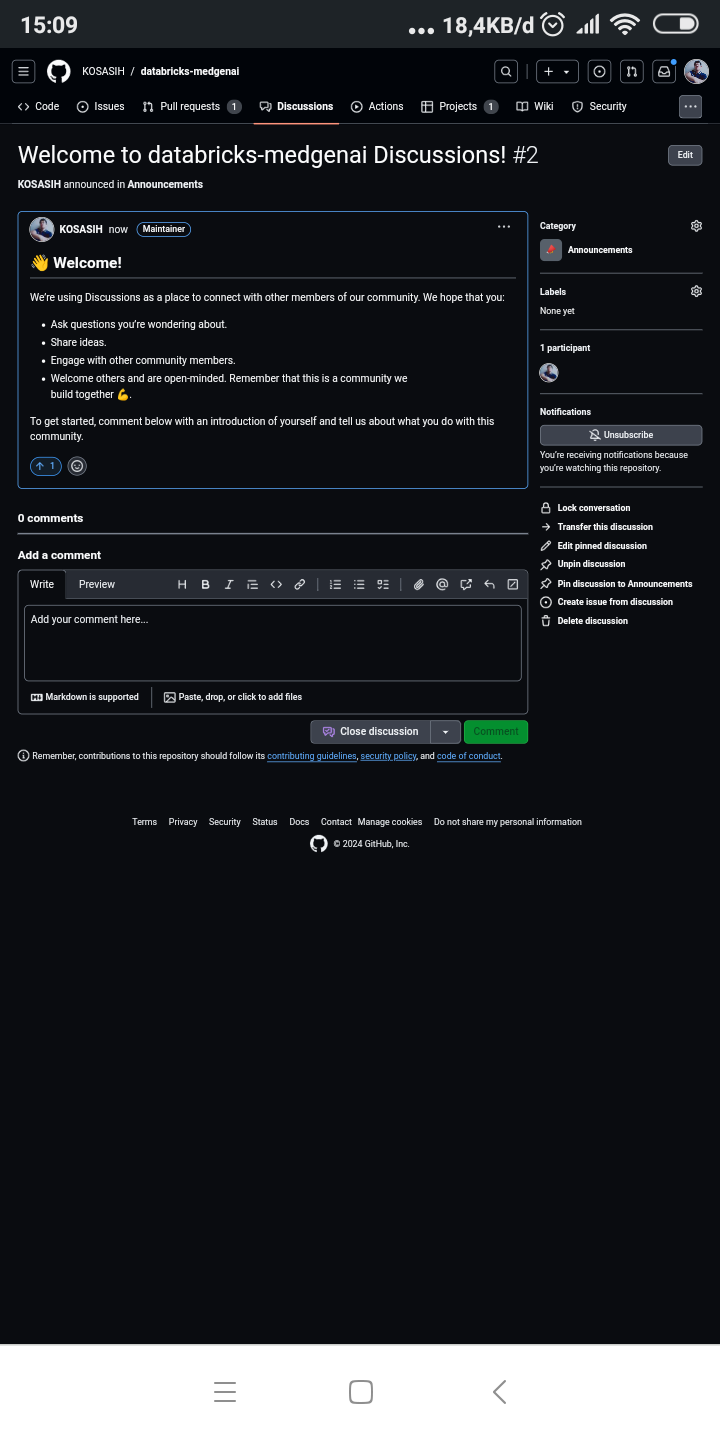The image size is (720, 1440).
Task: Click Unpin discussion
Action: (x=583, y=564)
